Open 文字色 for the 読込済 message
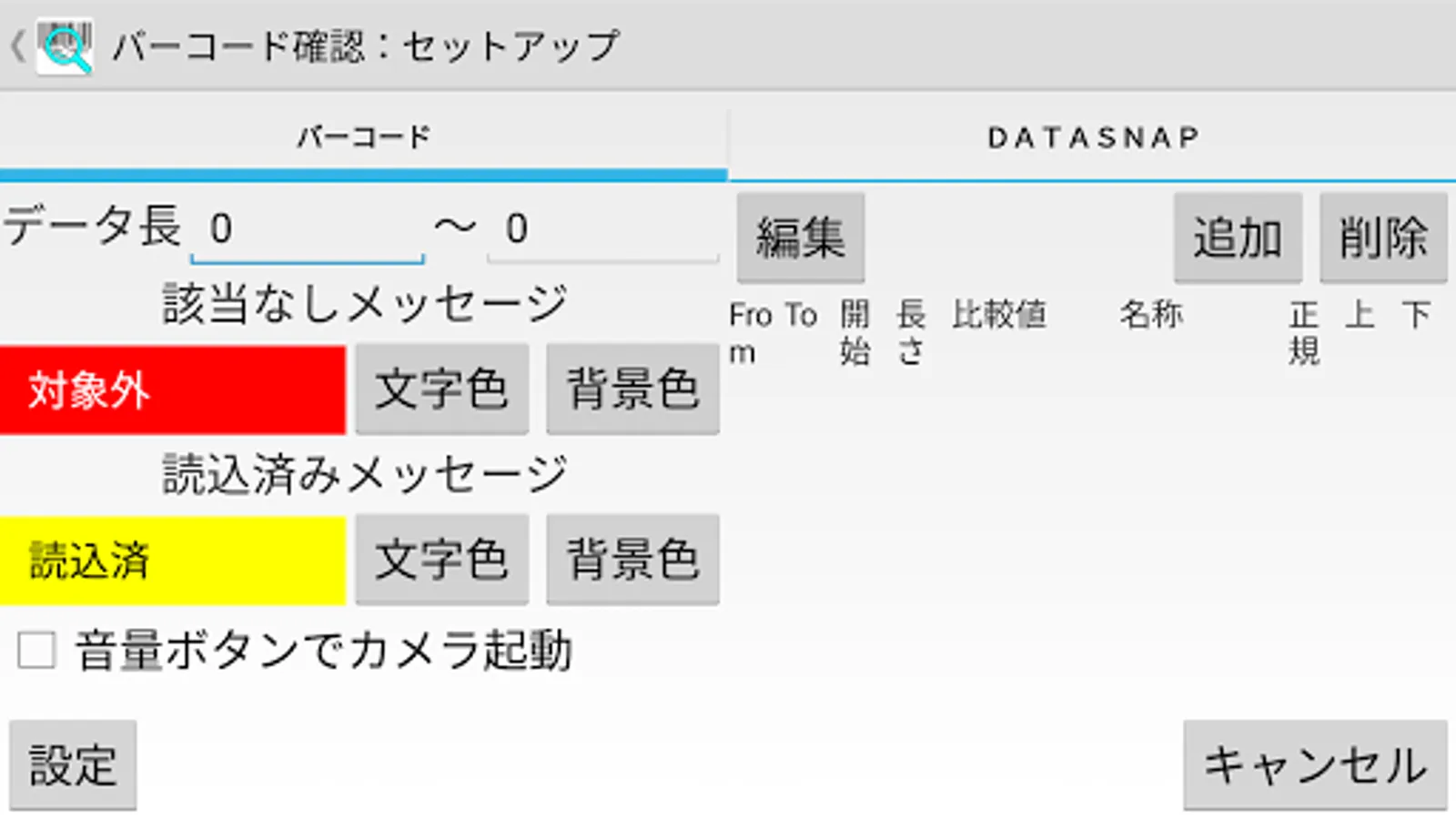The width and height of the screenshot is (1456, 819). point(441,560)
